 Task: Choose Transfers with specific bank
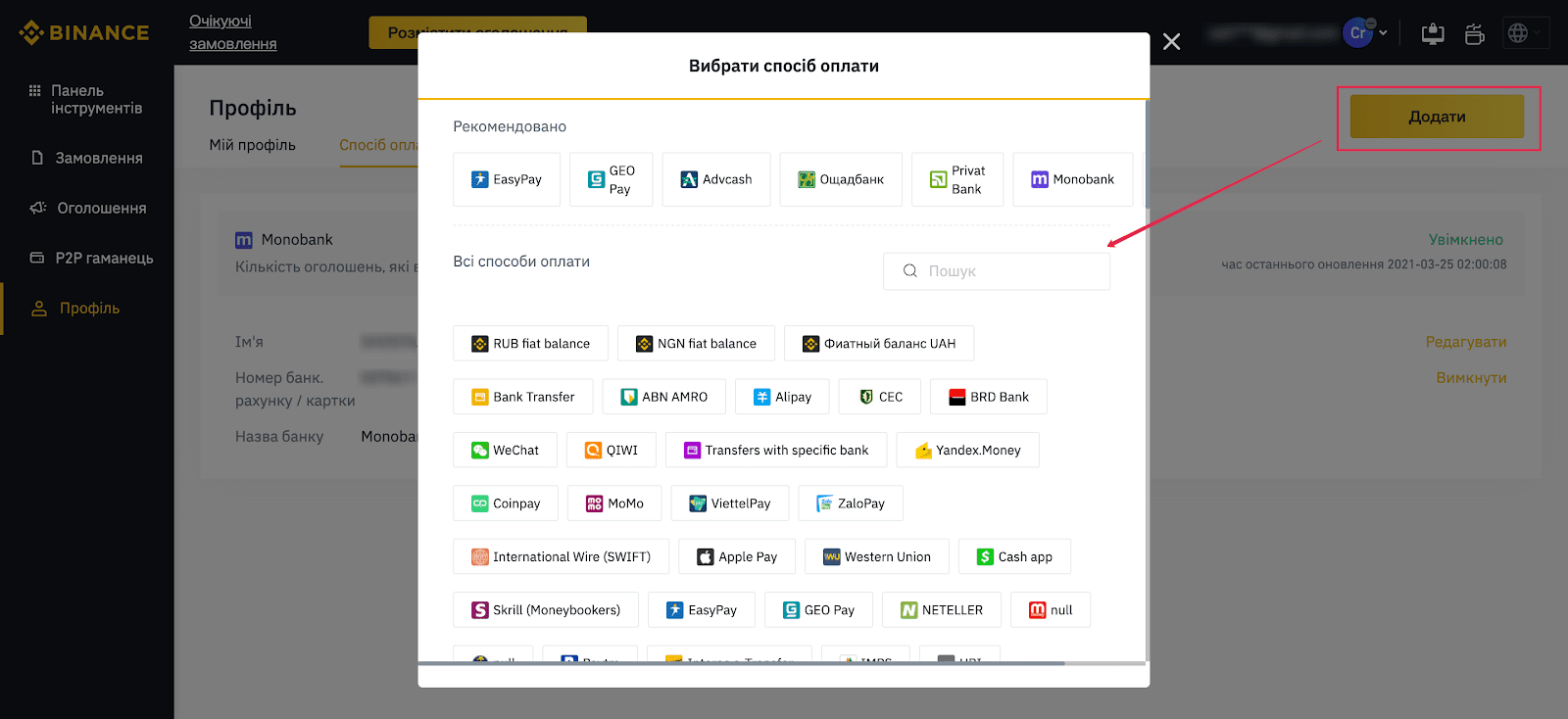point(776,451)
